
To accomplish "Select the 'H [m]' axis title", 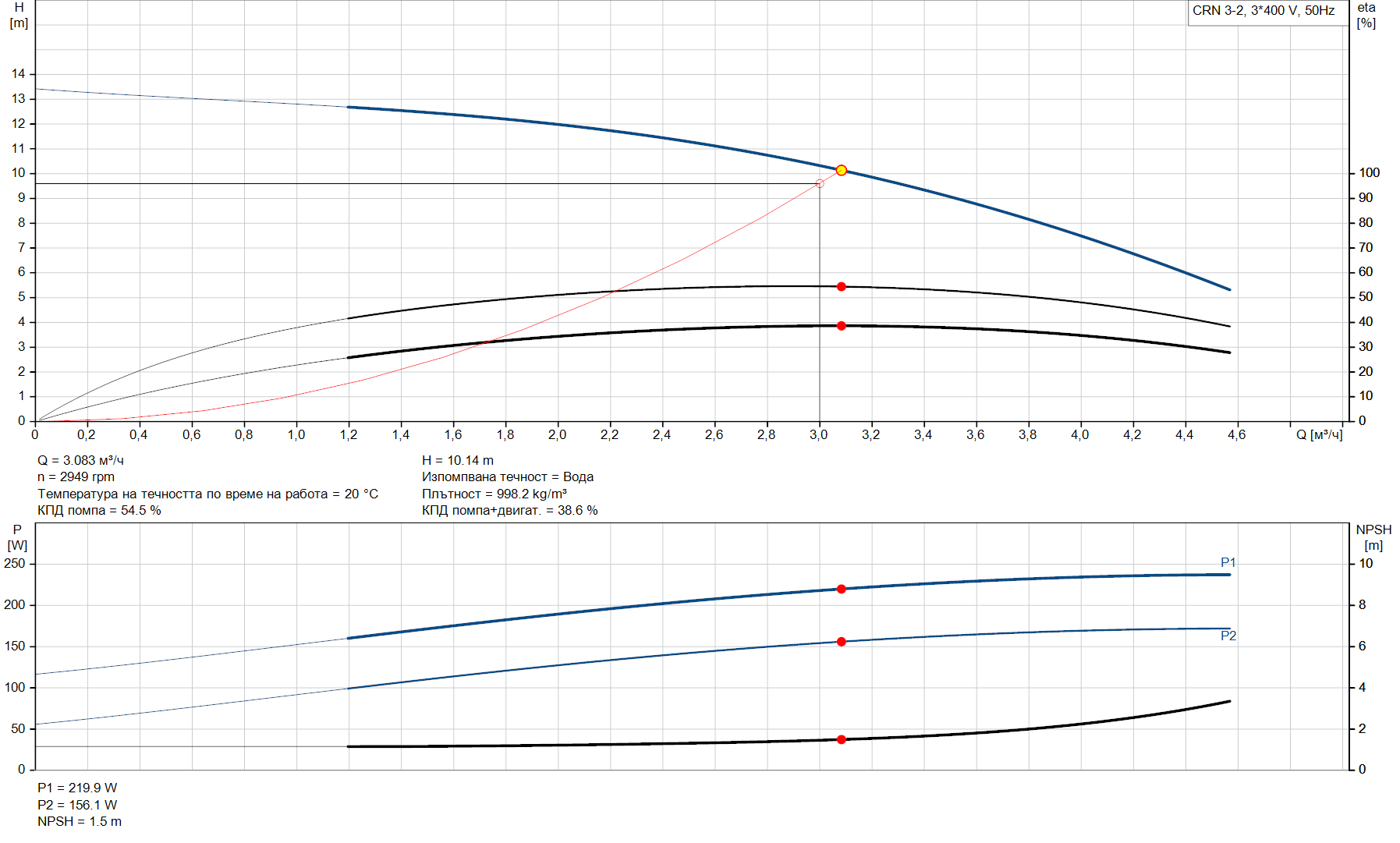I will [x=19, y=15].
